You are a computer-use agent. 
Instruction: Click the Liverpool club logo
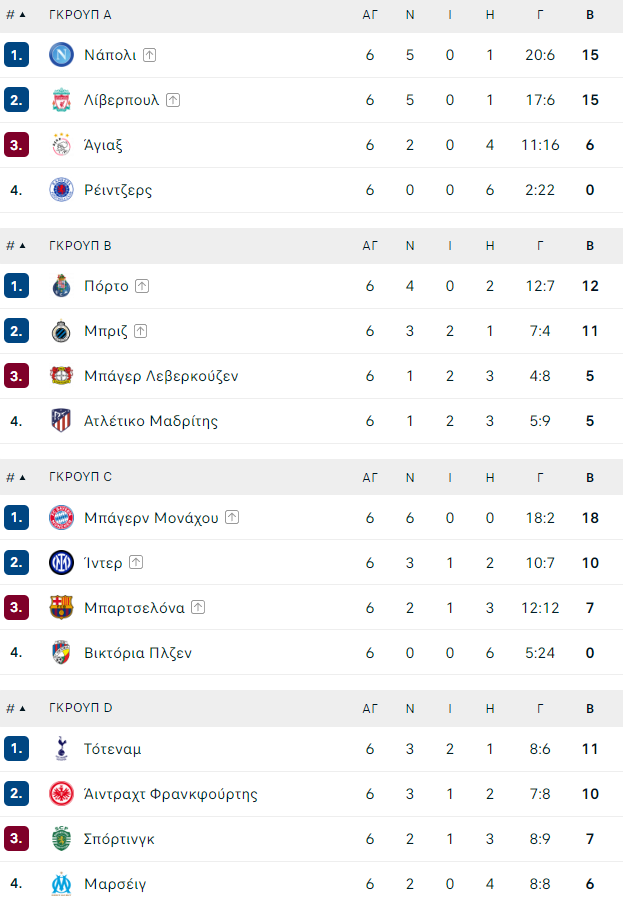tap(61, 100)
